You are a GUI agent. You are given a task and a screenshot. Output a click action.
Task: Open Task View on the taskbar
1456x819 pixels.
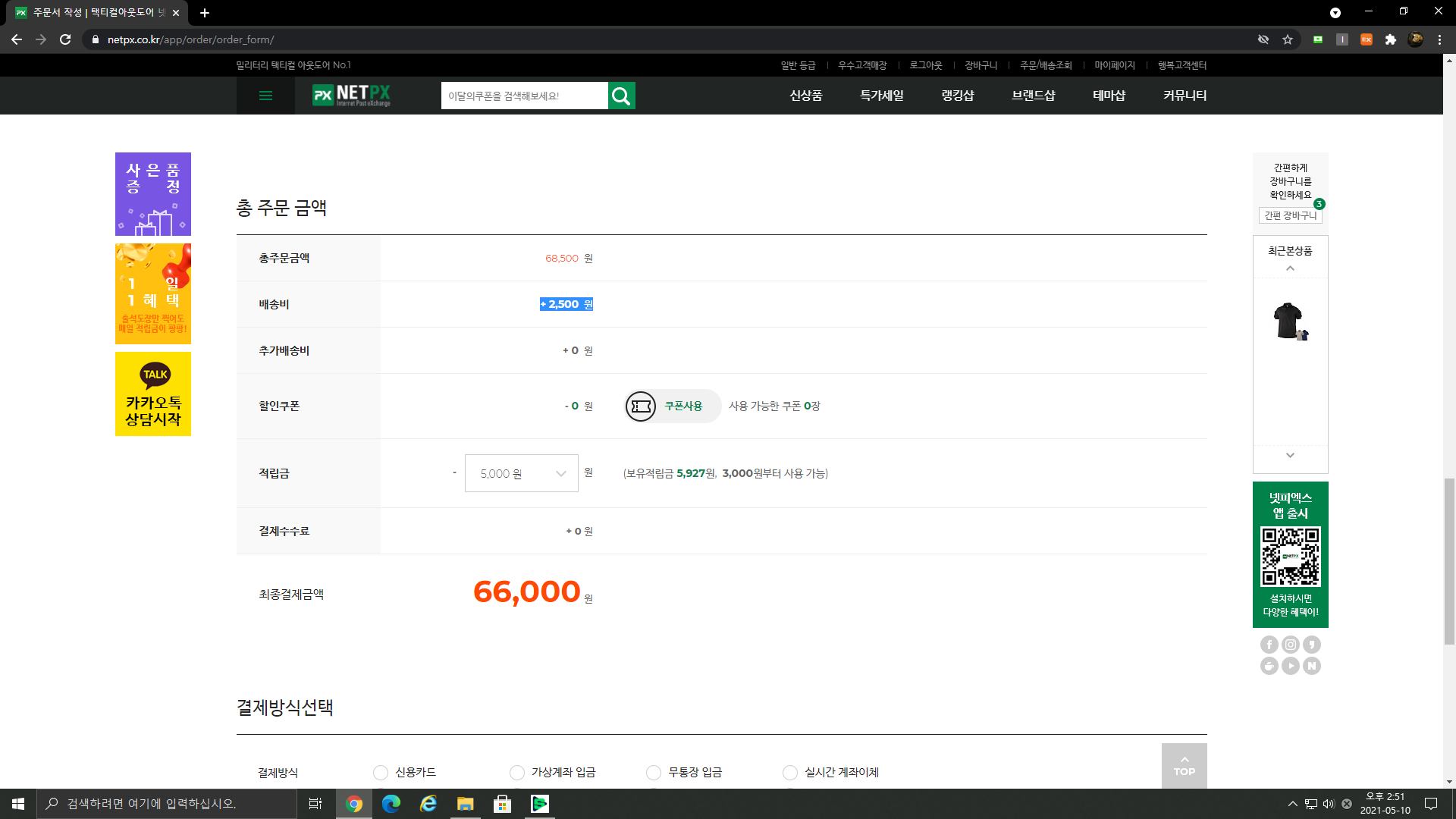click(315, 804)
